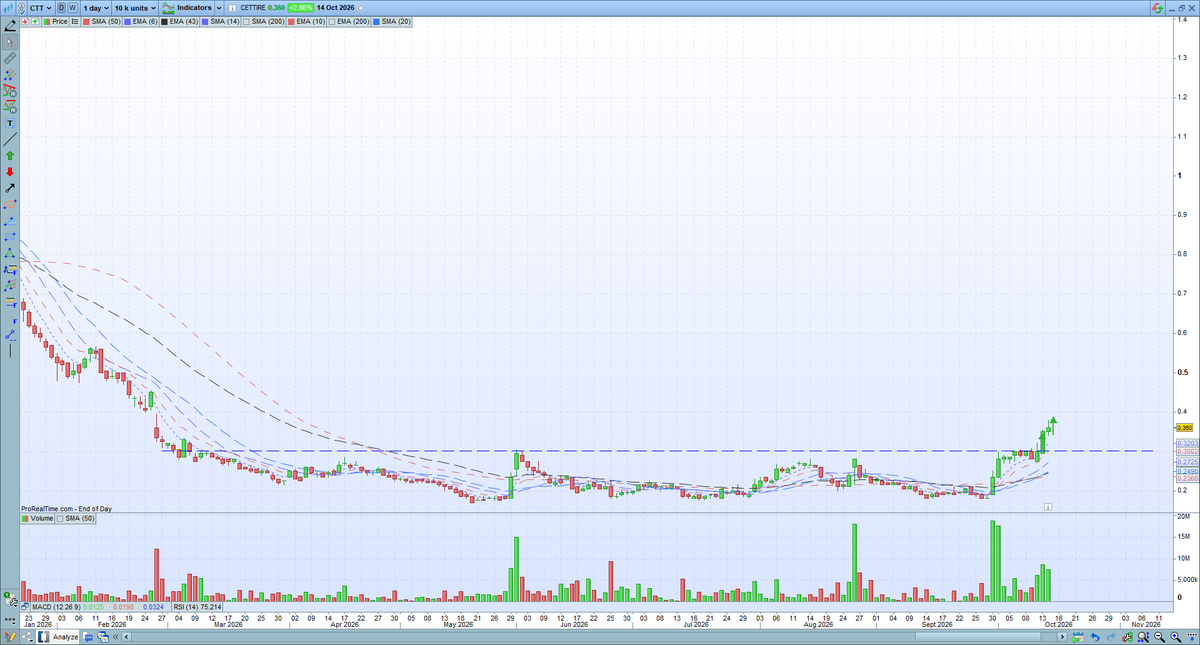Click the scroll-left arrow on the bottom scrollbar

(126, 637)
